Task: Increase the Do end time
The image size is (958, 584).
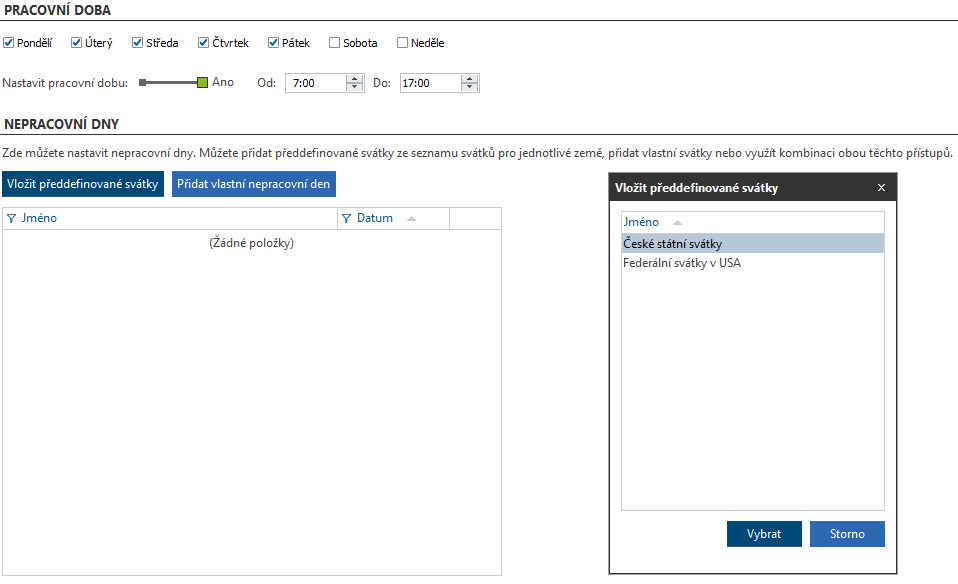Action: (470, 79)
